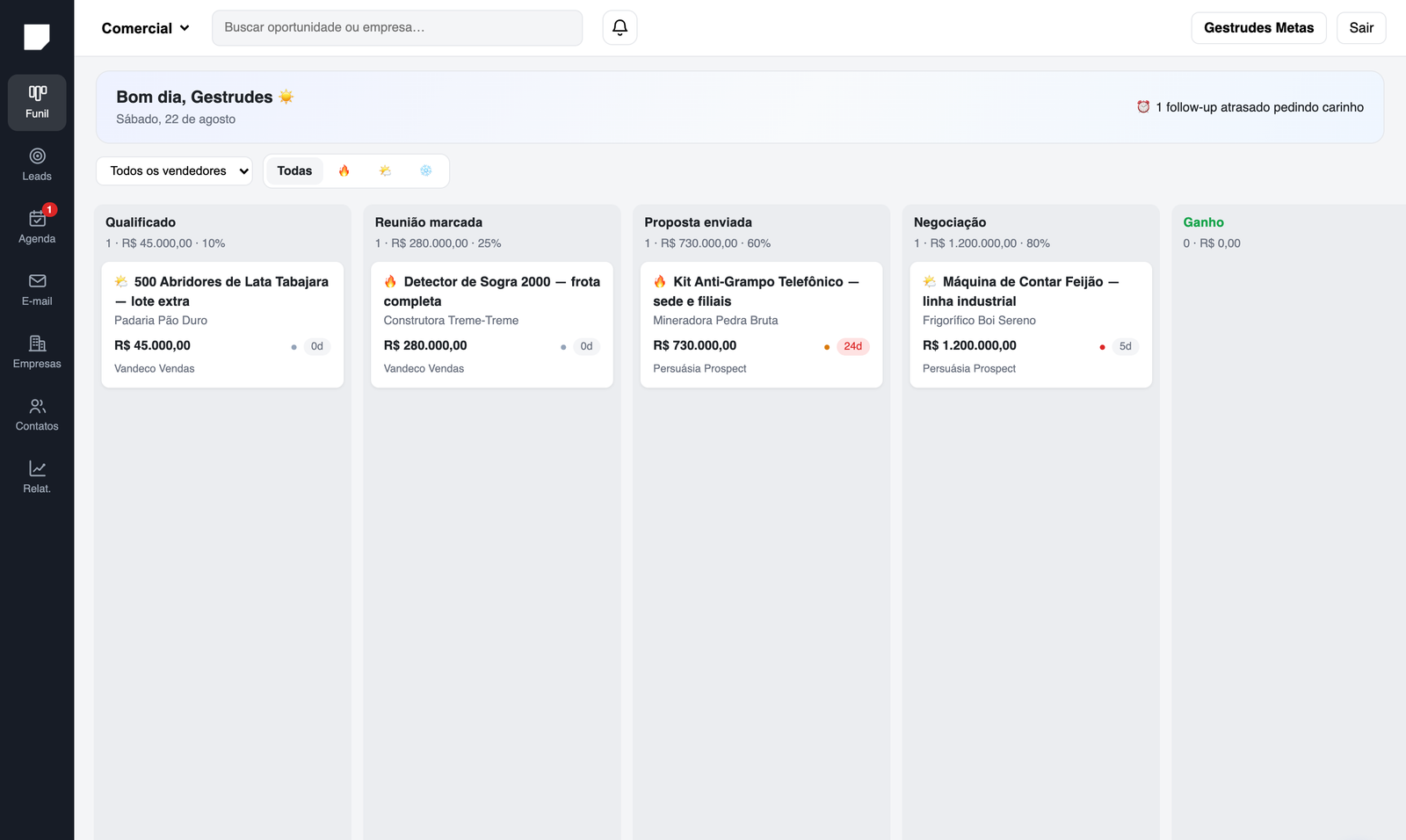Click the app logo in the sidebar

(37, 37)
